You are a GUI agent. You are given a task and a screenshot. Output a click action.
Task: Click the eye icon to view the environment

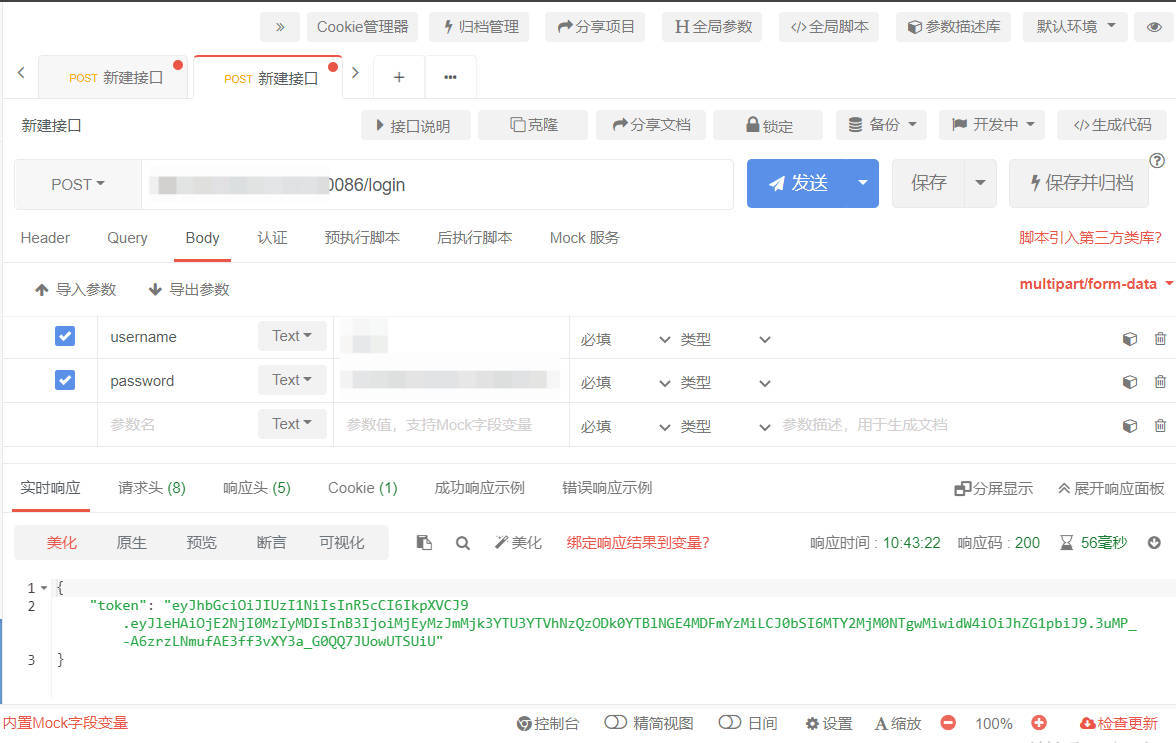pyautogui.click(x=1154, y=27)
